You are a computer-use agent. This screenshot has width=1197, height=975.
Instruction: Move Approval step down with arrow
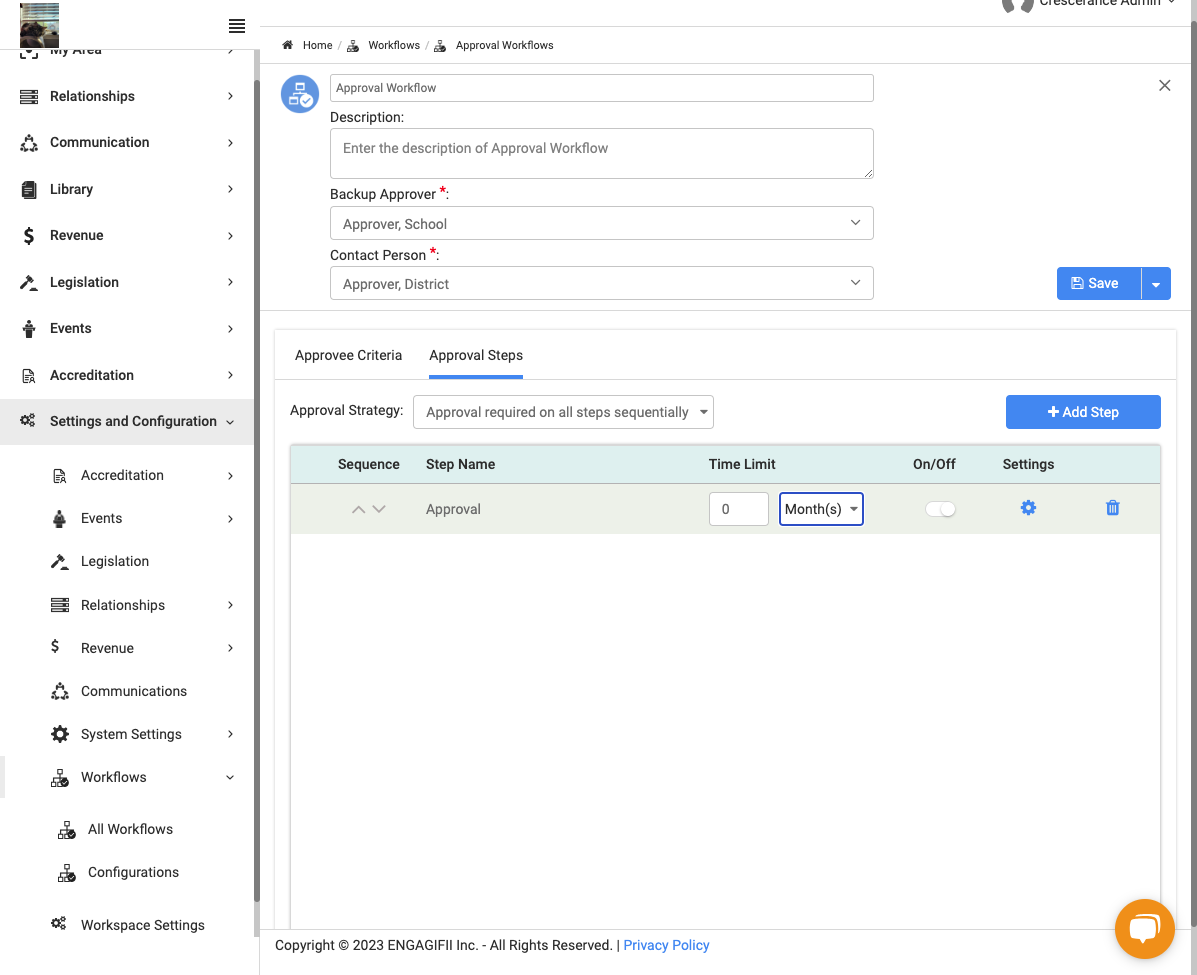[379, 509]
